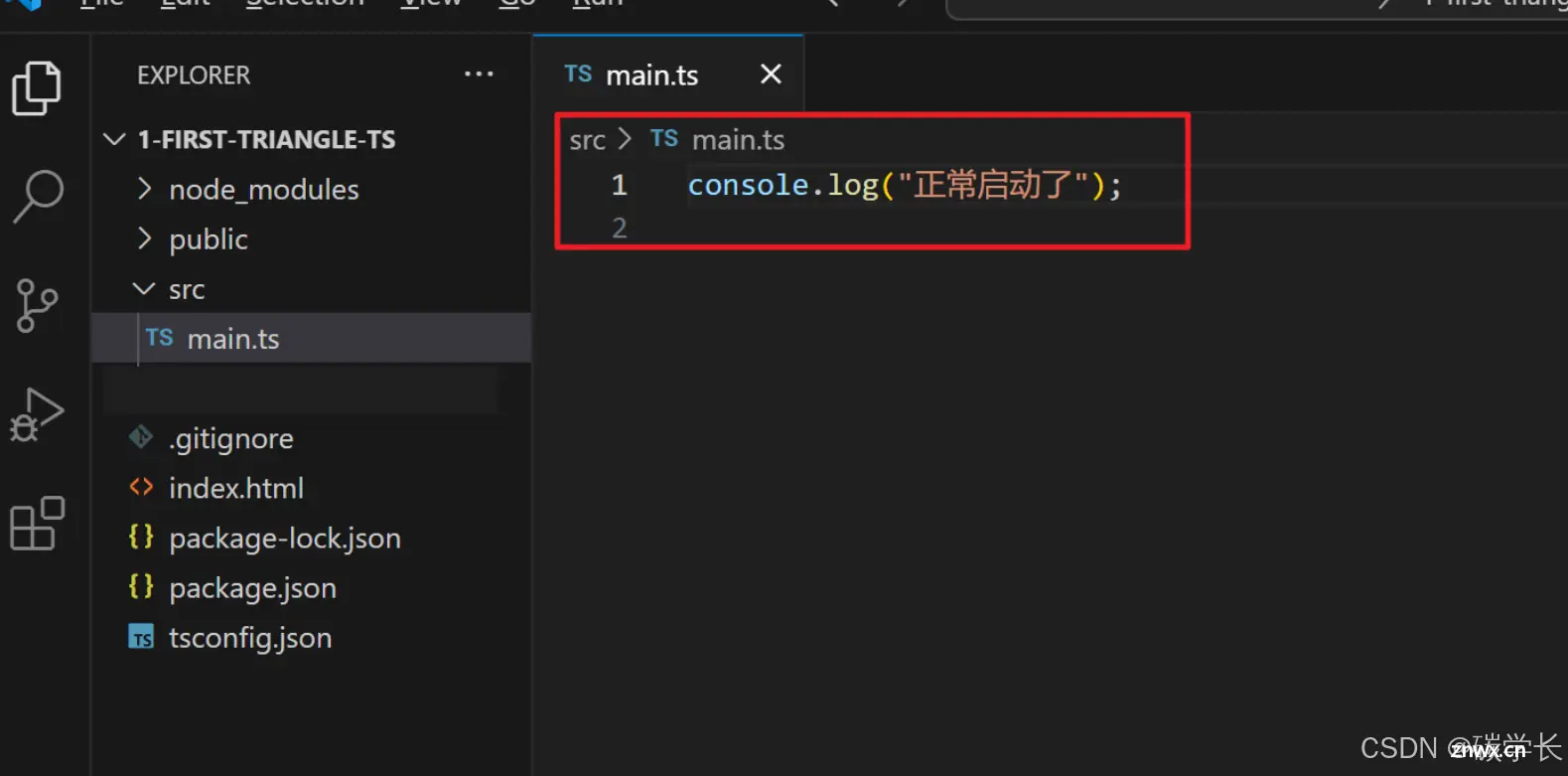
Task: Click the TS icon on the main.ts tab
Action: click(x=578, y=74)
